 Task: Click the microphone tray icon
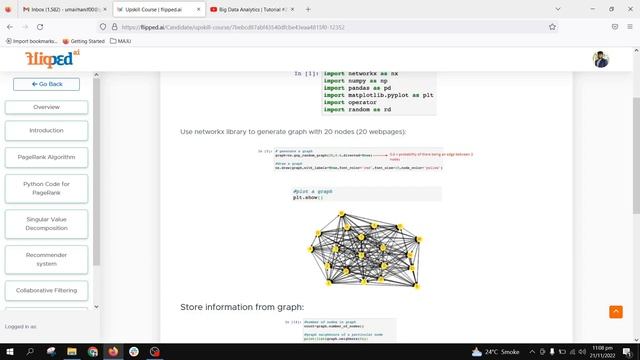click(552, 352)
